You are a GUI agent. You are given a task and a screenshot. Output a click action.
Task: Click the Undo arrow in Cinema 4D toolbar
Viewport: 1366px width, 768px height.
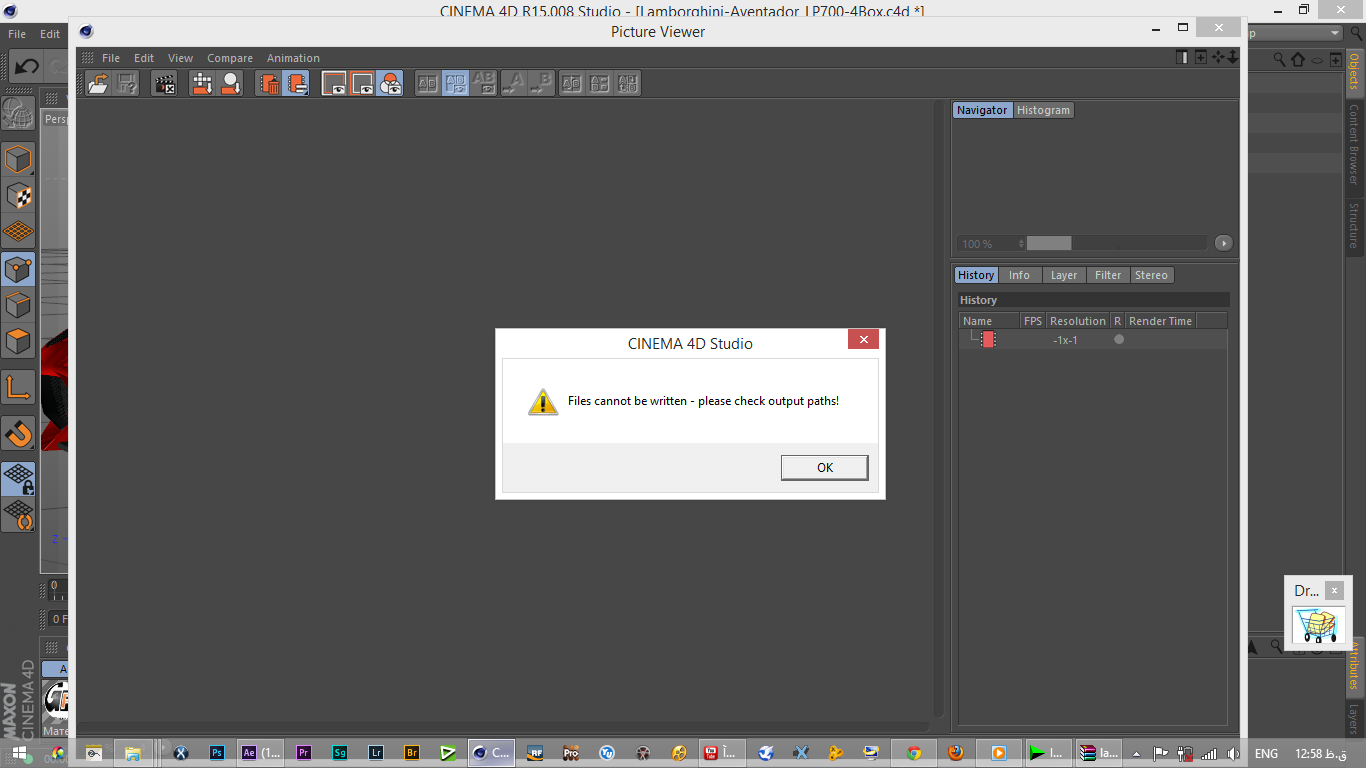(27, 66)
